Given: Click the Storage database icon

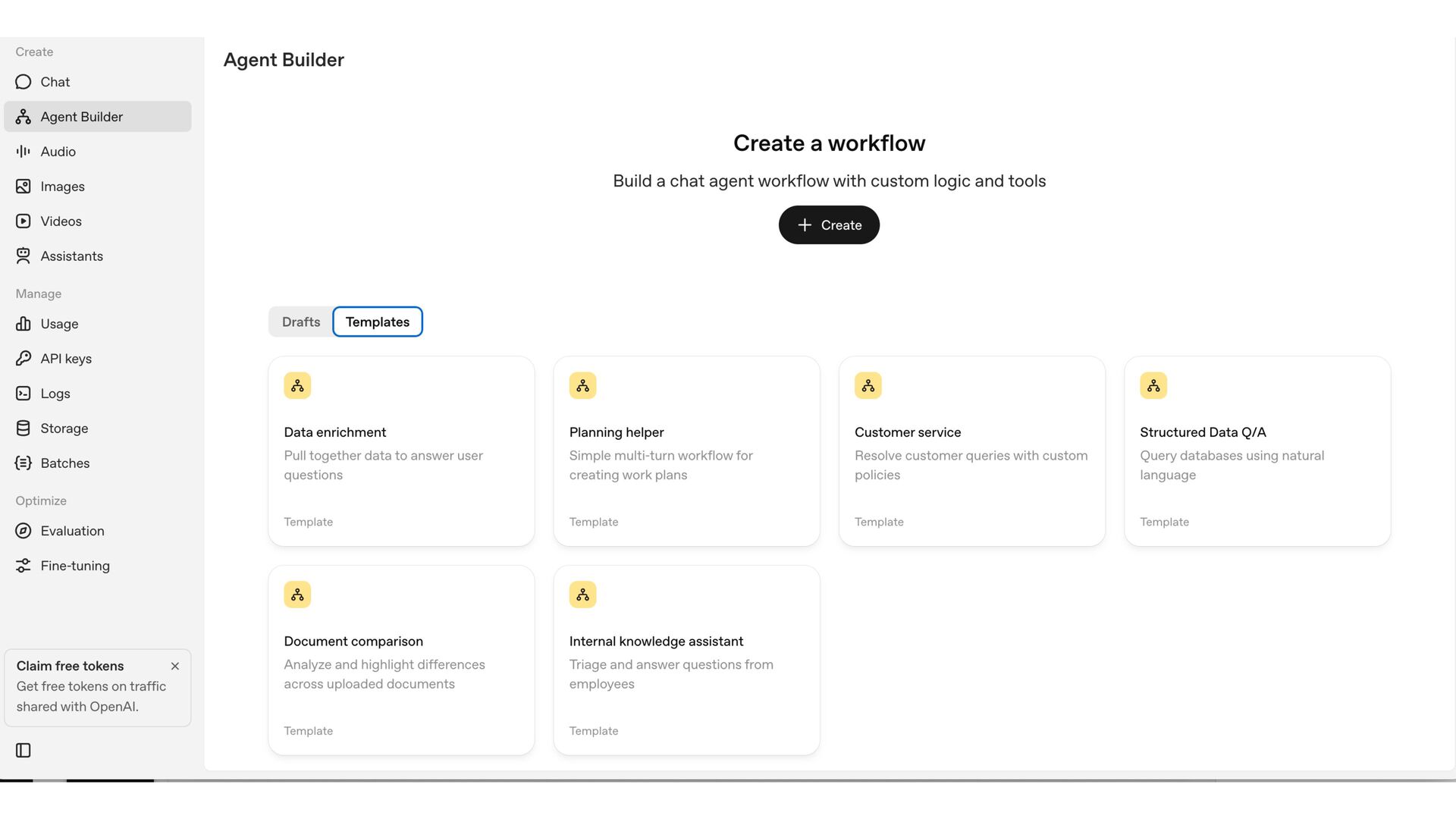Looking at the screenshot, I should click(24, 428).
